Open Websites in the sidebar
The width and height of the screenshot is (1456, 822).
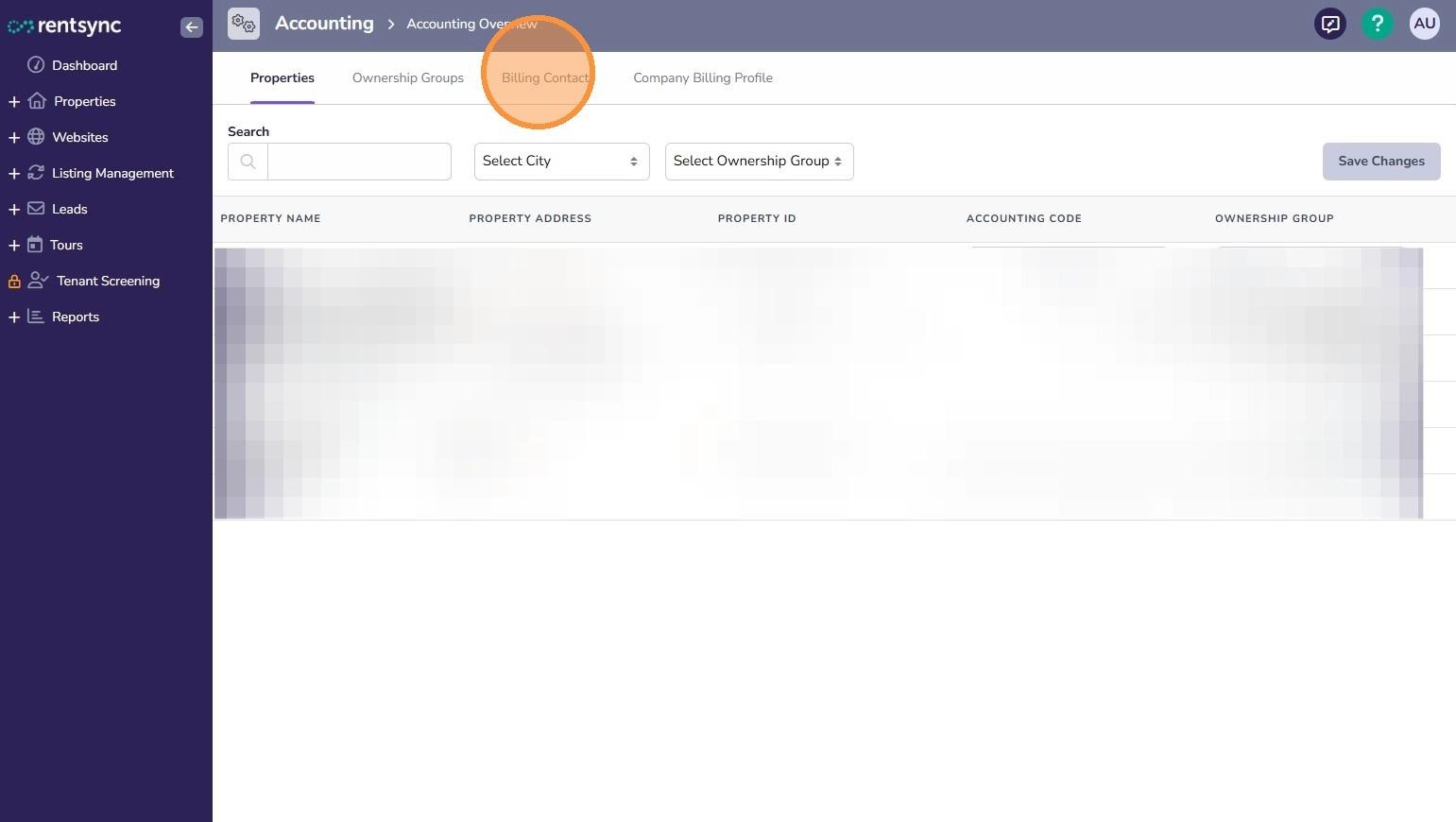(80, 137)
